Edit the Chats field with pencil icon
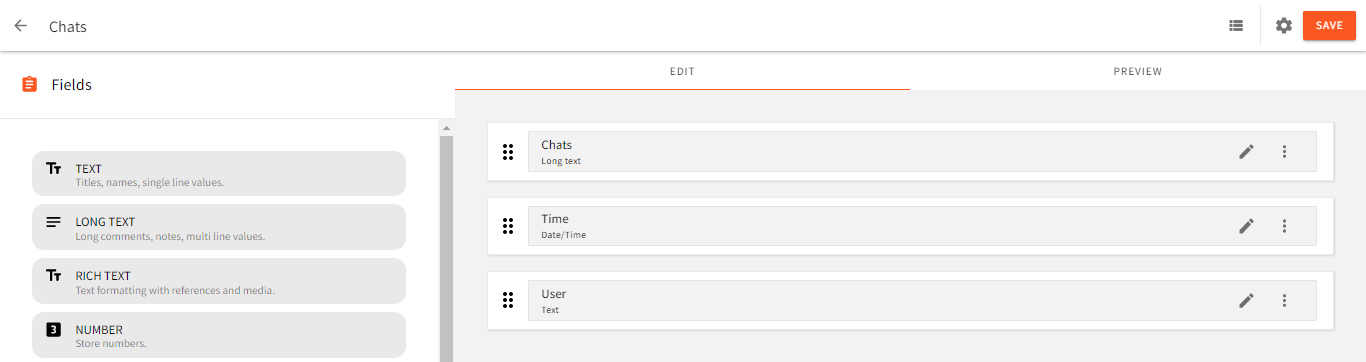 click(1246, 152)
